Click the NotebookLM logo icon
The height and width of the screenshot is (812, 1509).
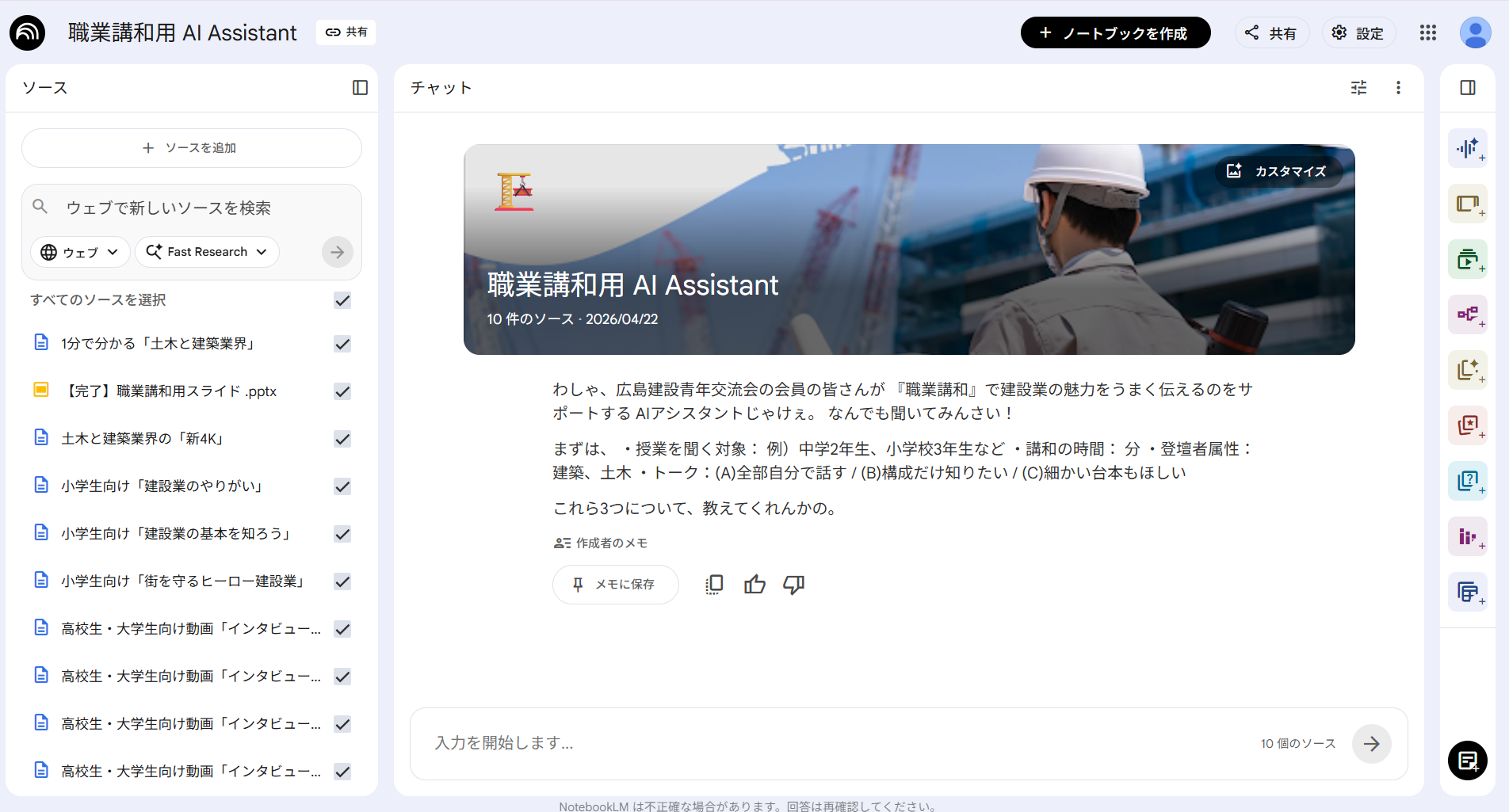pos(28,32)
